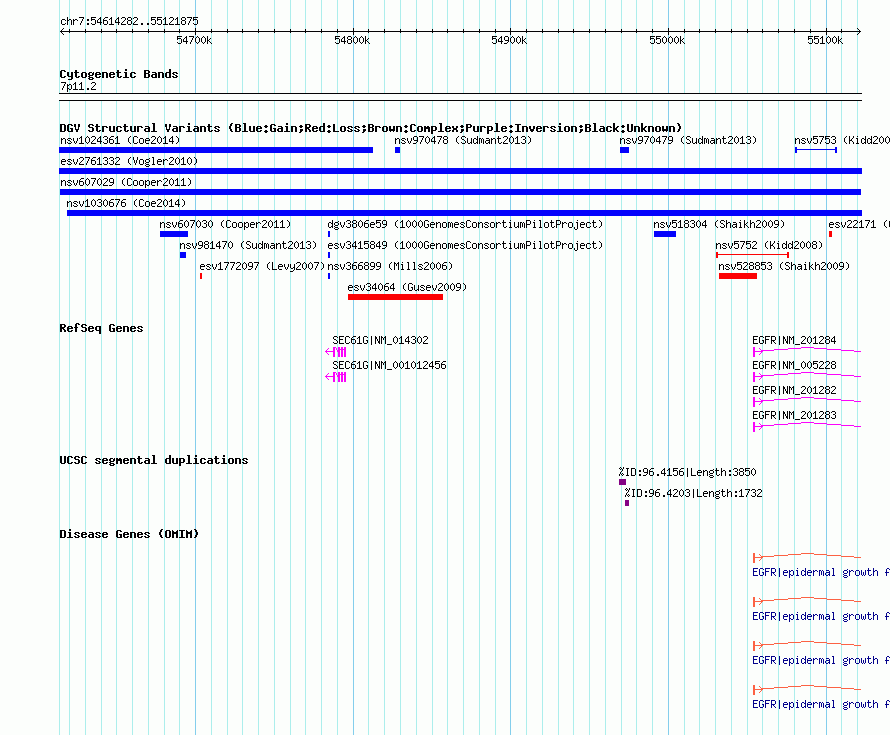Select the blue bar under nsv607029
Image resolution: width=890 pixels, height=735 pixels.
point(460,192)
